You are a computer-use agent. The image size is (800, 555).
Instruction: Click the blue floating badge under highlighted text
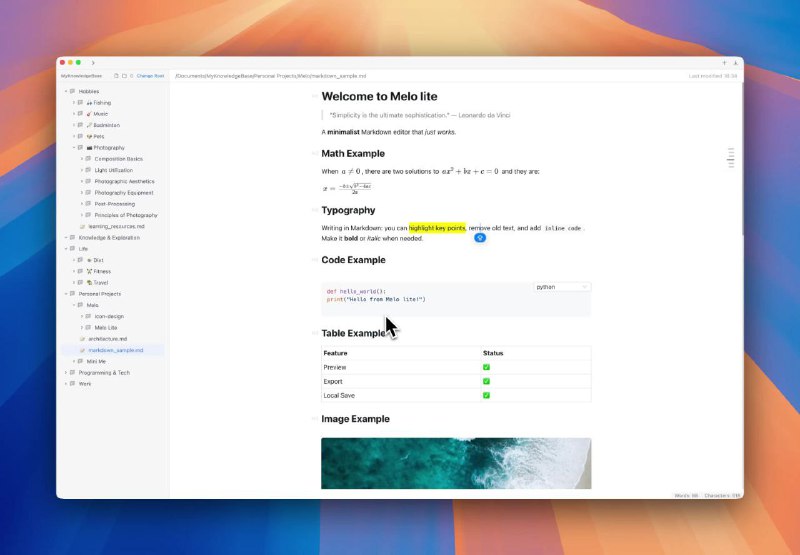pos(480,237)
